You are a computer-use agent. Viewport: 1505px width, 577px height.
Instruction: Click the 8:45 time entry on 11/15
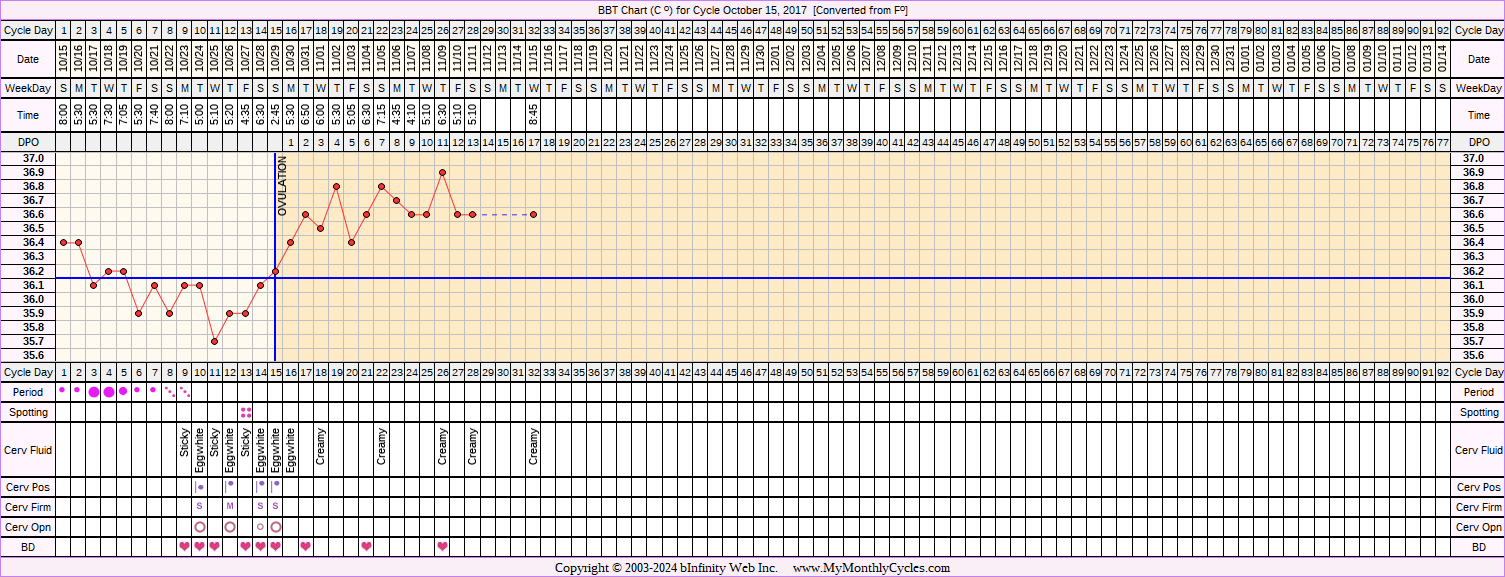[x=533, y=115]
